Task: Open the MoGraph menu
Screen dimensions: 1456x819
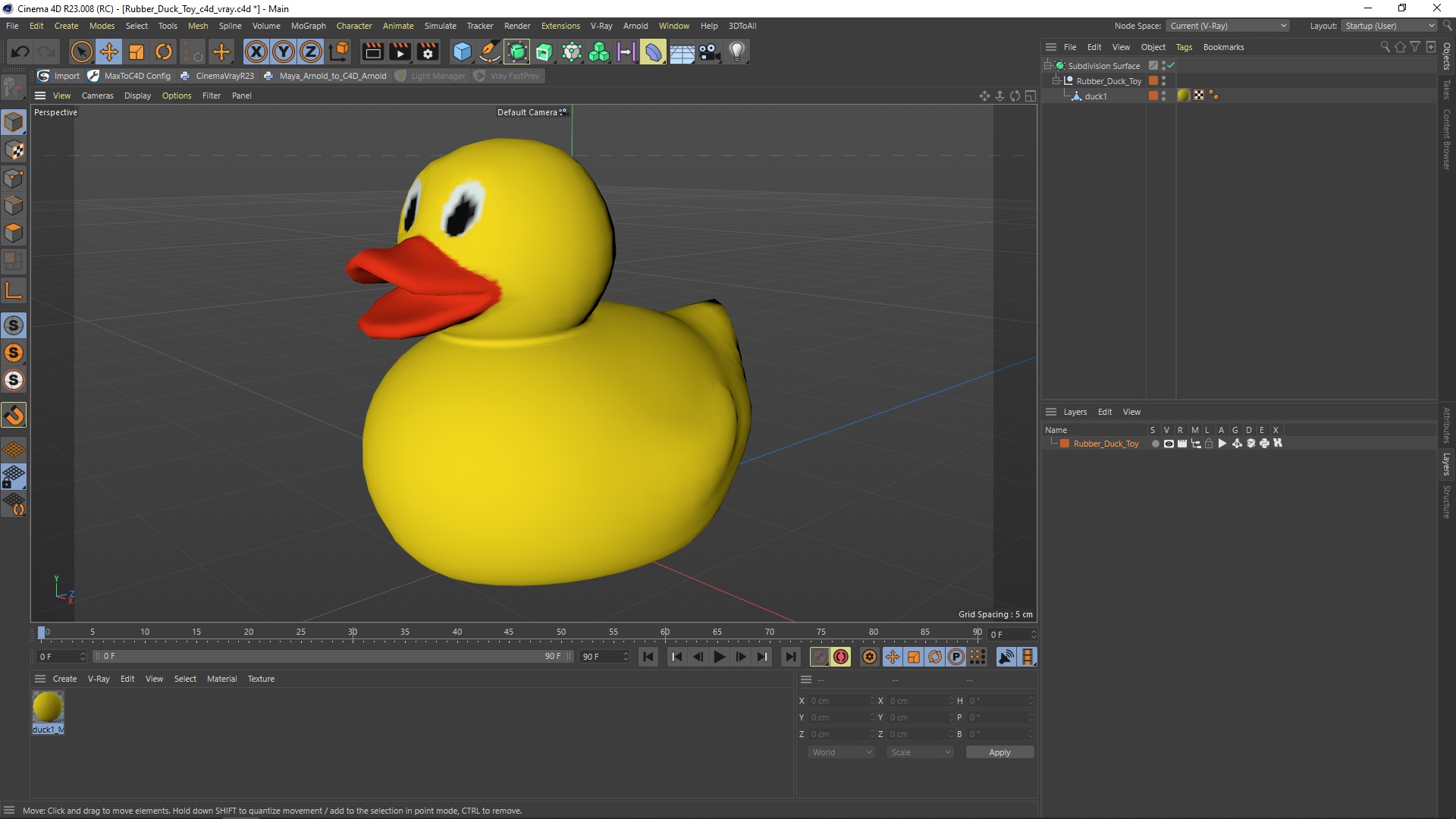Action: (308, 26)
